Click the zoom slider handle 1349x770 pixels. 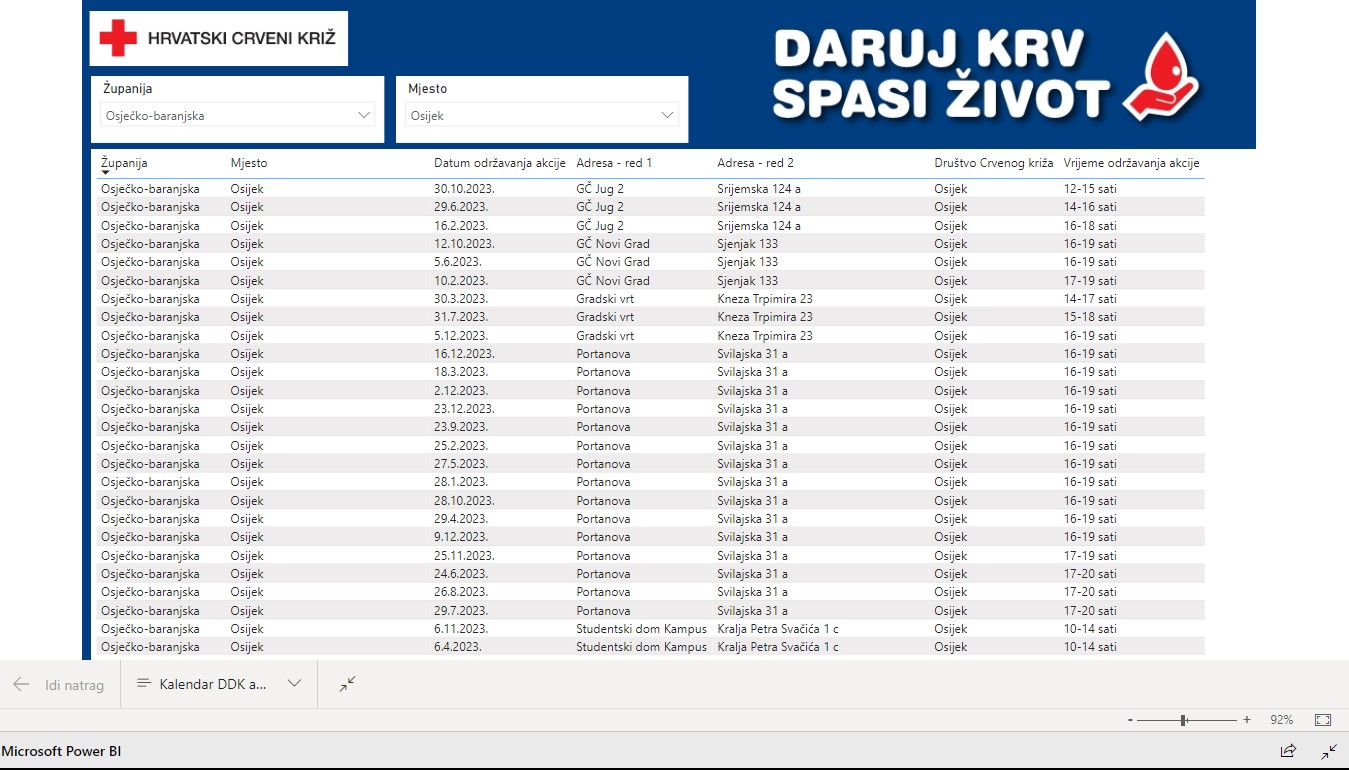(1184, 720)
